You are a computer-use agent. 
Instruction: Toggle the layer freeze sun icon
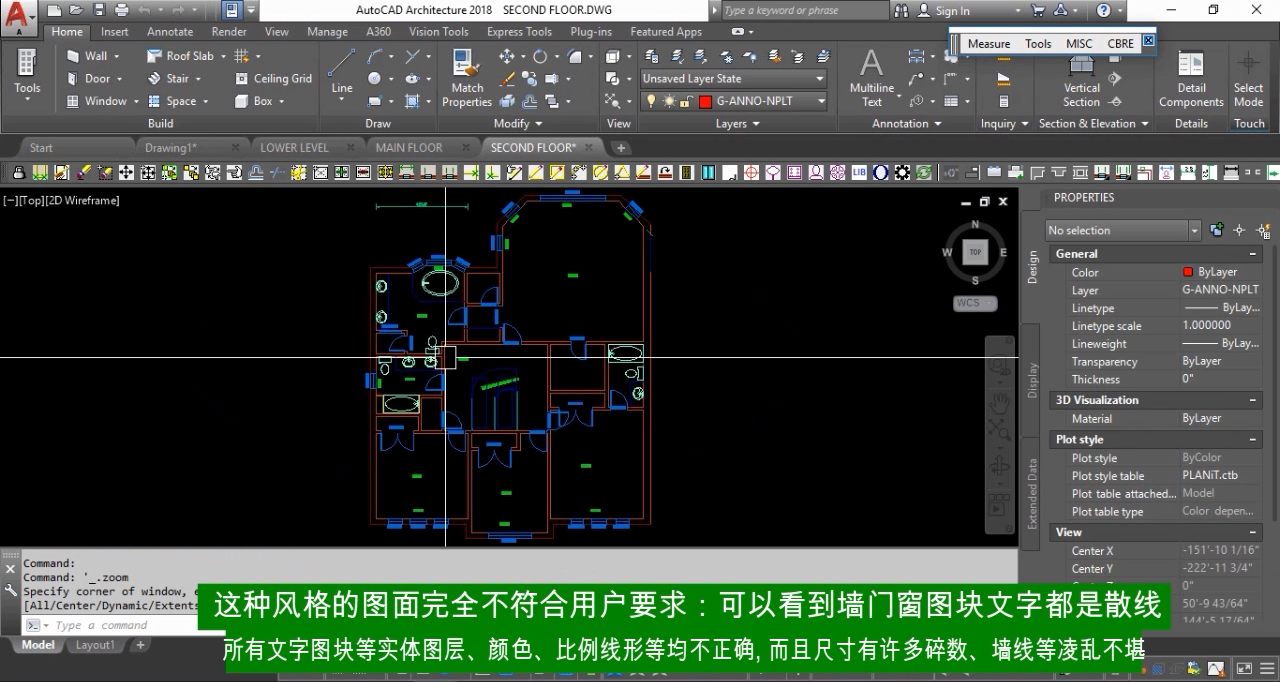coord(668,101)
